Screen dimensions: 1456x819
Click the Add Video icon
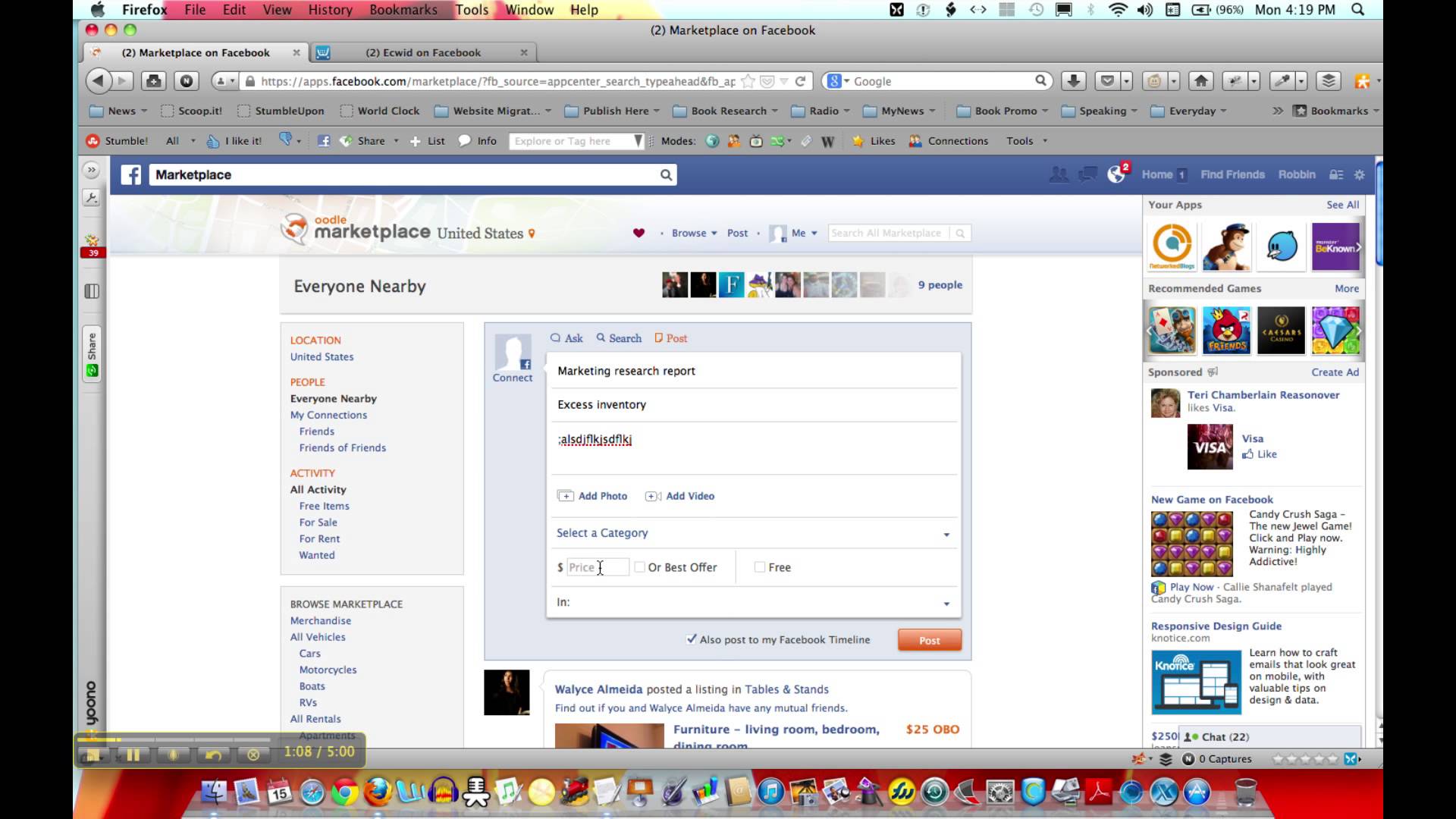[653, 496]
